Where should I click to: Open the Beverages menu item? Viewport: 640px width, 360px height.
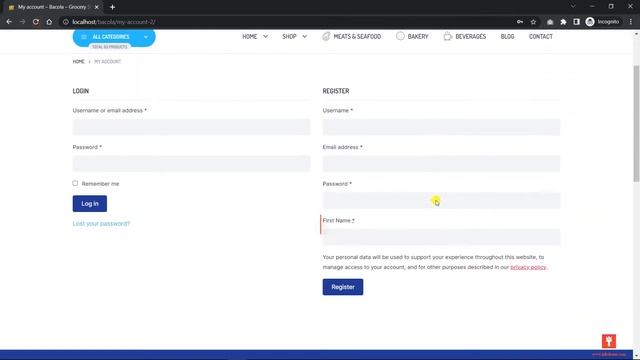pos(471,37)
